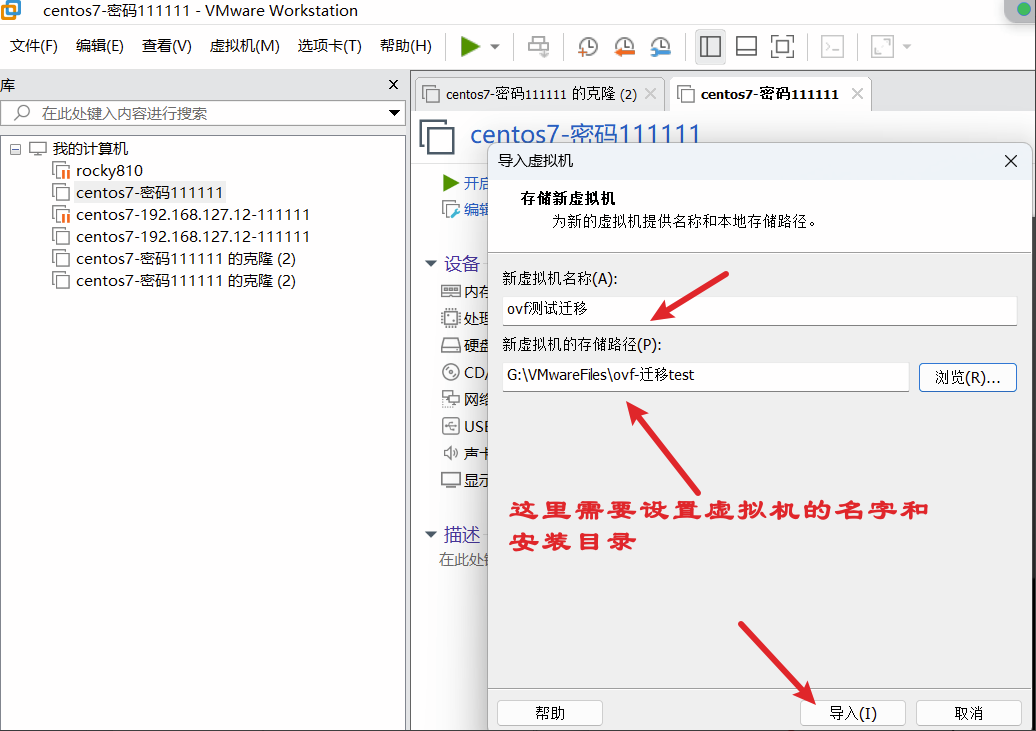1036x731 pixels.
Task: Click the stretch guest display icon
Action: click(x=882, y=46)
